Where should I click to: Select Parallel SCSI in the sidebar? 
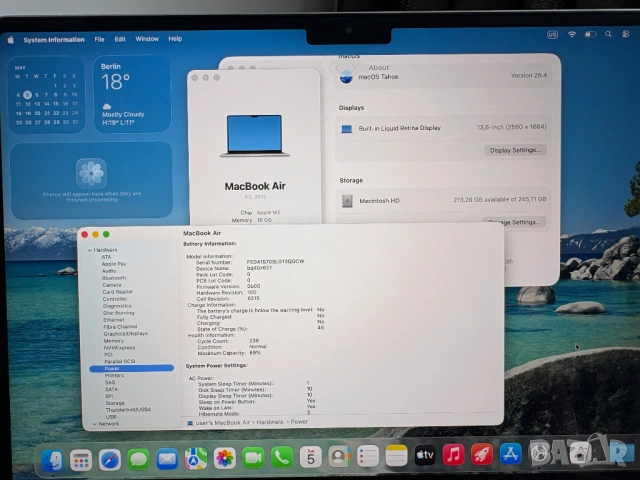tap(120, 362)
